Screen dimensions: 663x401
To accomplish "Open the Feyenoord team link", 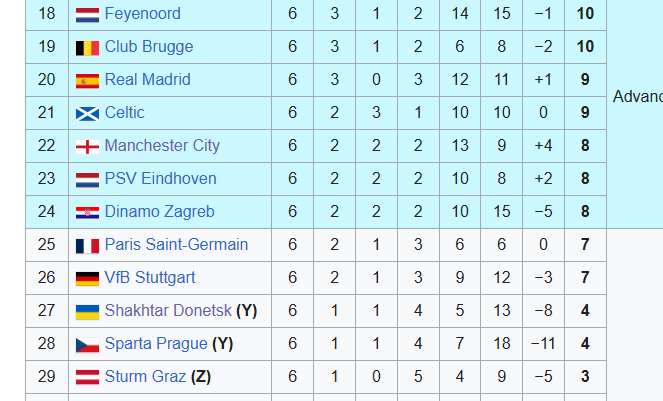I will click(142, 14).
